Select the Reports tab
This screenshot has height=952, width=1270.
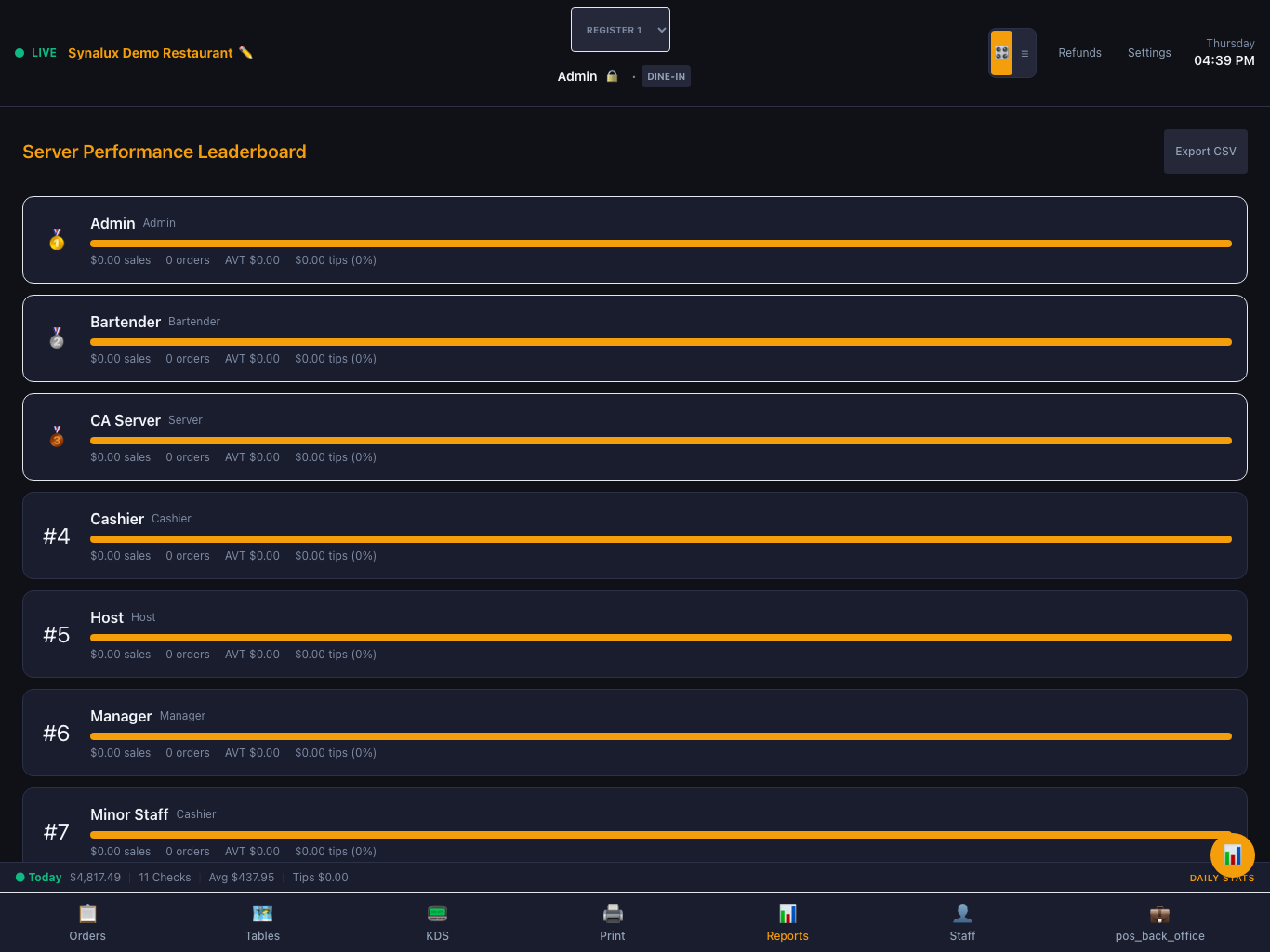click(787, 922)
